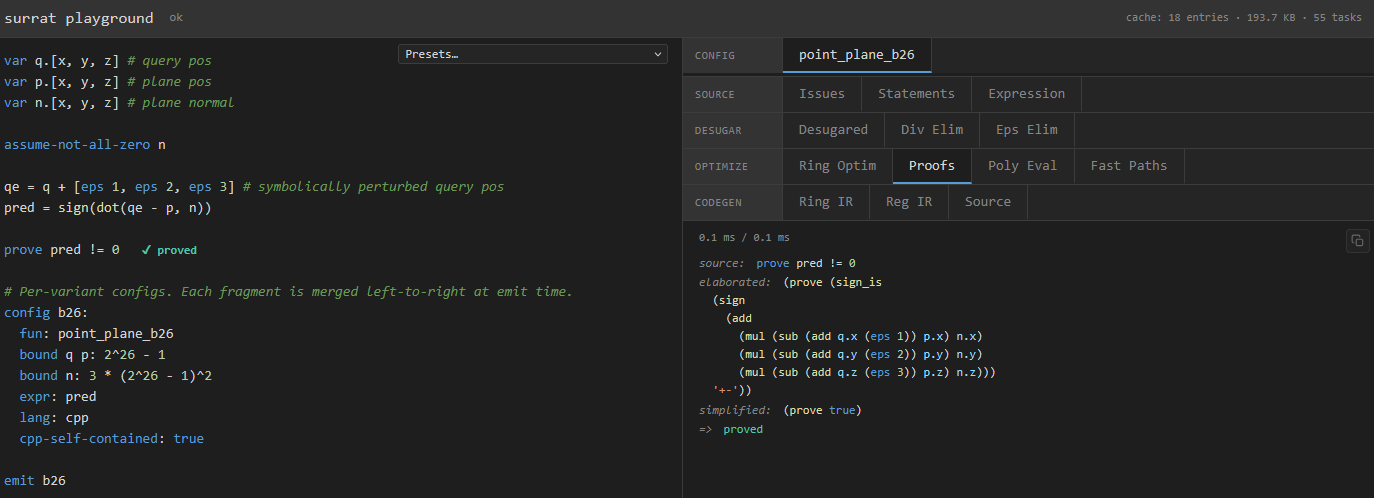This screenshot has height=498, width=1374.
Task: Open the Div Elim tab
Action: tap(932, 130)
